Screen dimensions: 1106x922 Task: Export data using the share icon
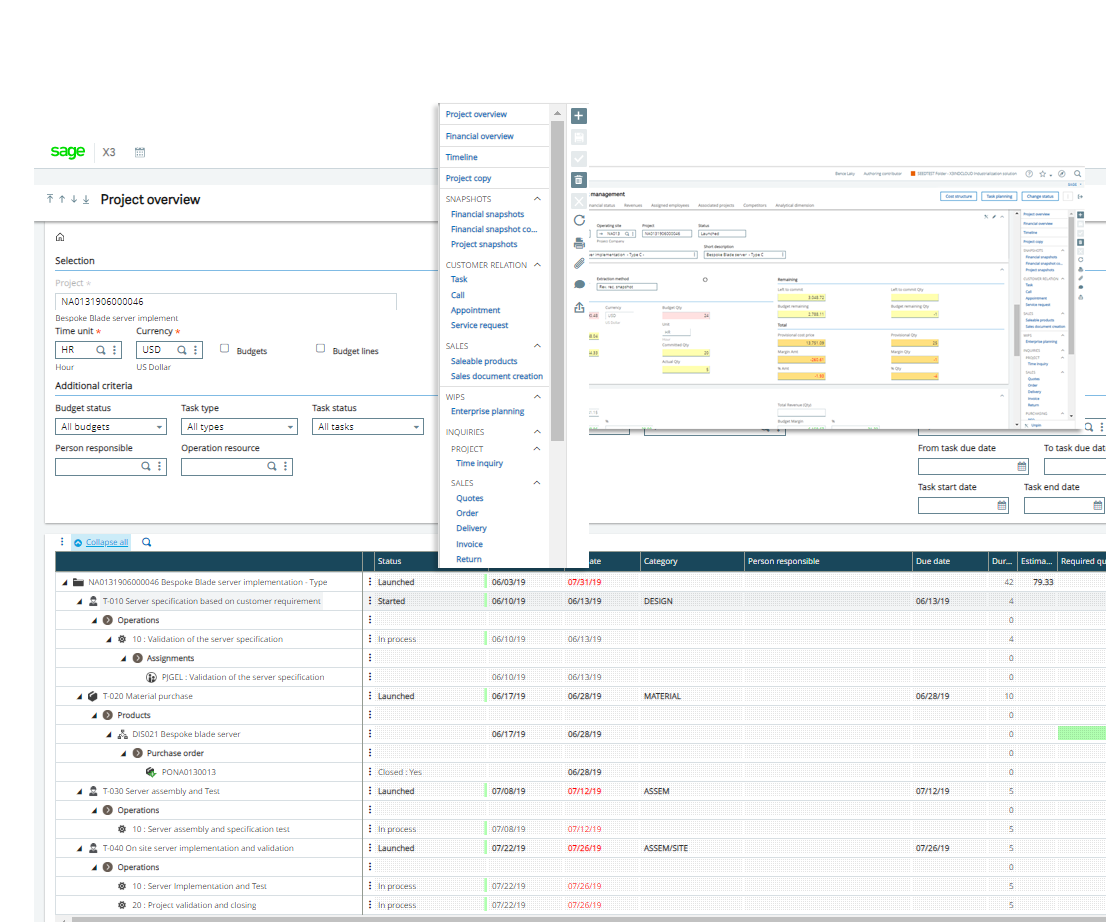[x=578, y=306]
